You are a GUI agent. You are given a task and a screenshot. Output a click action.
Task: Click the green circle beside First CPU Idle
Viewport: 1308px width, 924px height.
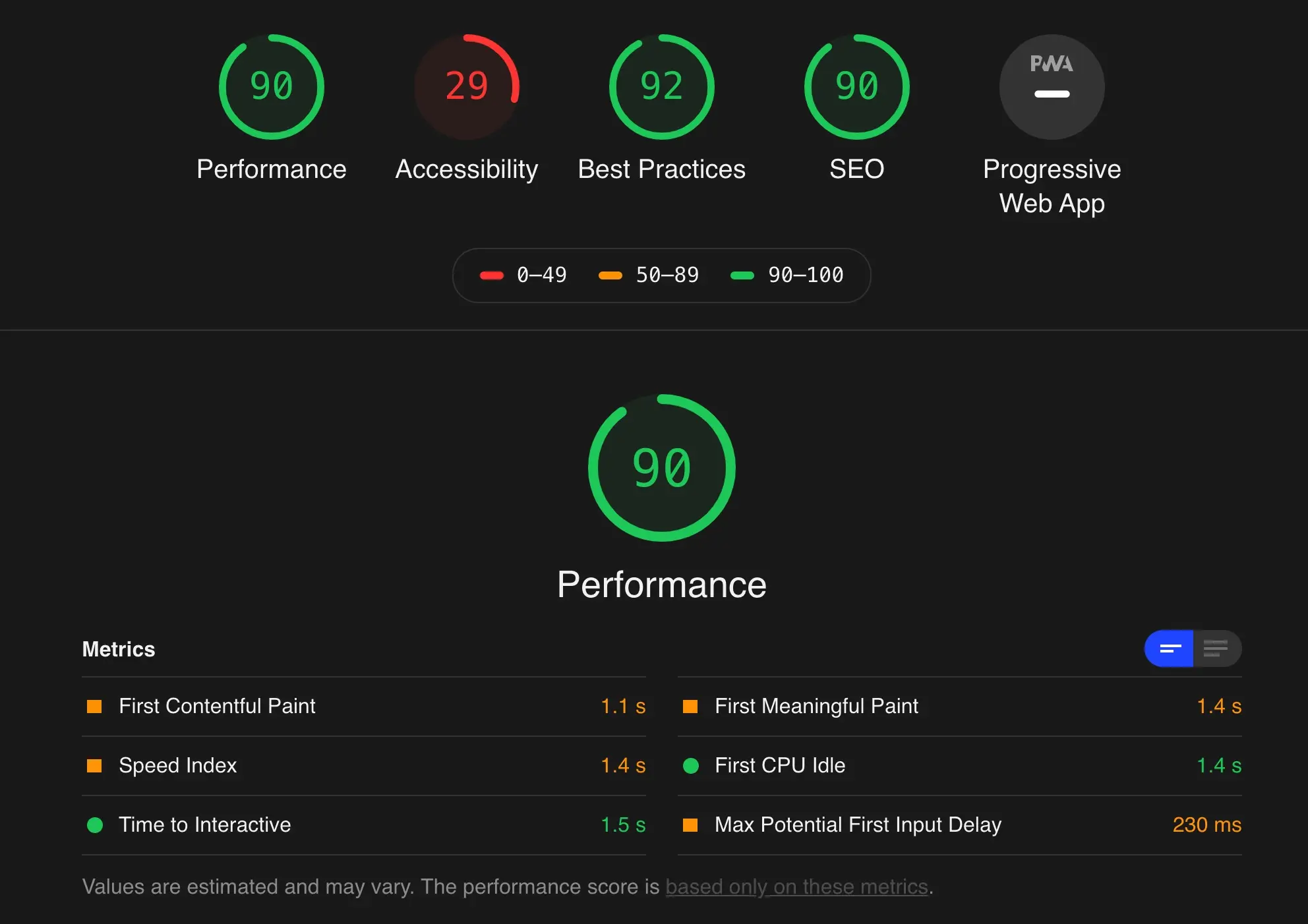(690, 765)
